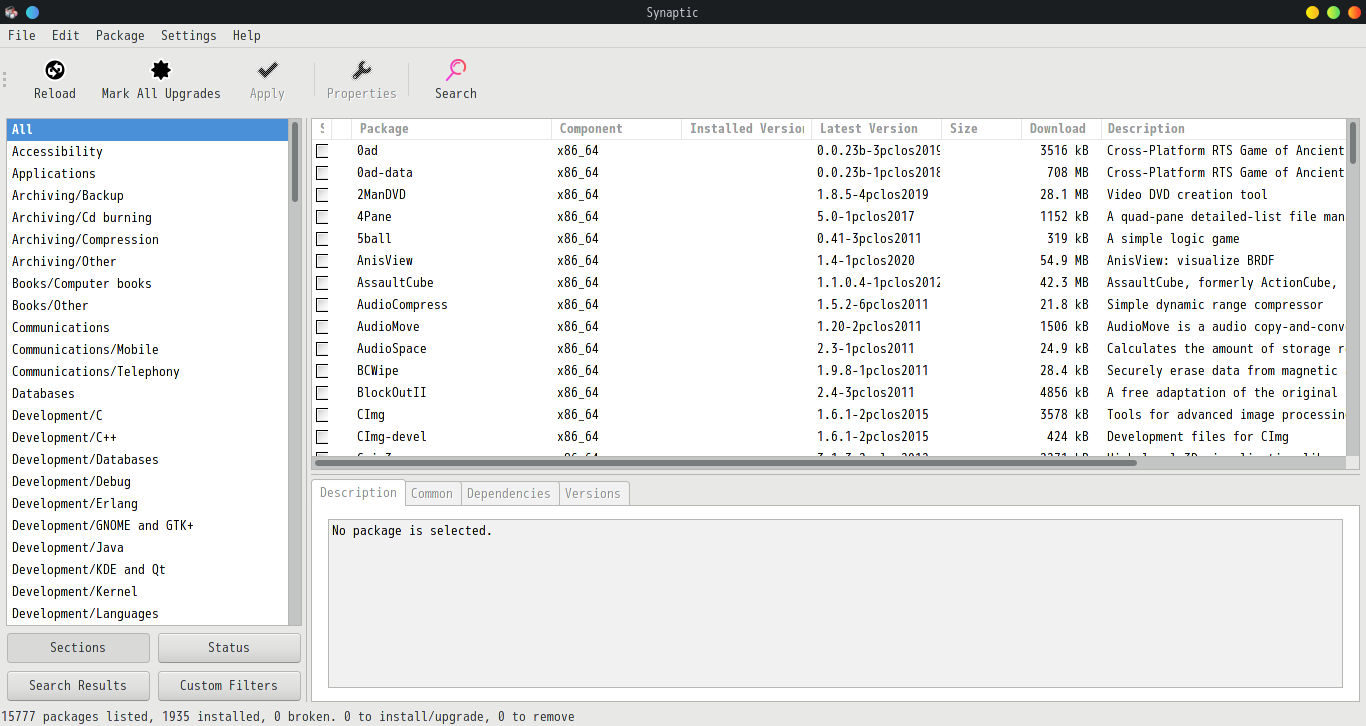Switch to the Versions tab
The height and width of the screenshot is (726, 1366).
click(x=593, y=493)
